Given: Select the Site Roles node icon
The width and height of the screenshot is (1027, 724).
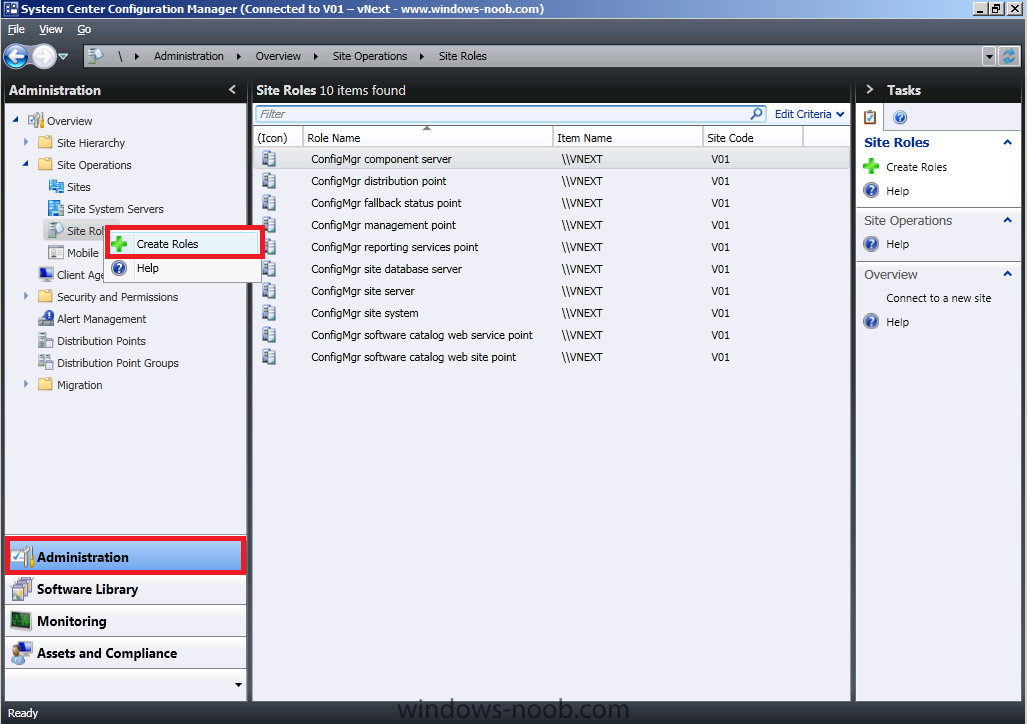Looking at the screenshot, I should tap(56, 230).
